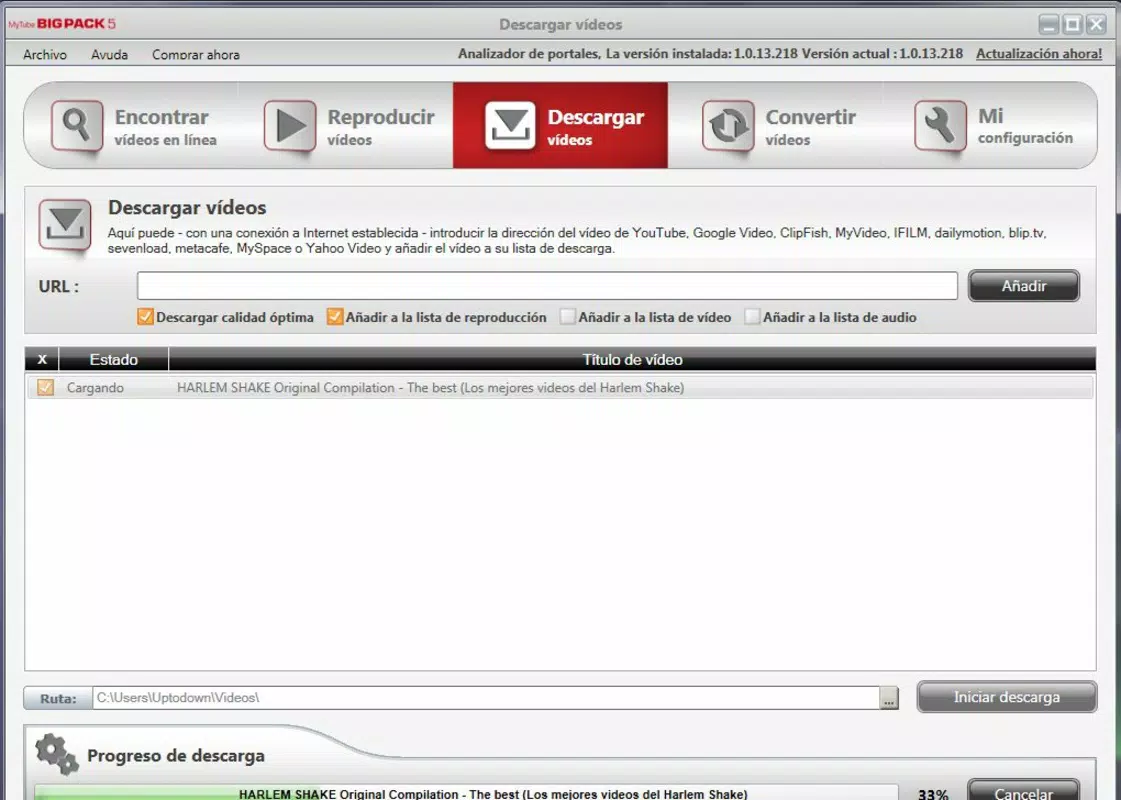Cancel the download with Cancelar button
Image resolution: width=1121 pixels, height=800 pixels.
(1024, 791)
